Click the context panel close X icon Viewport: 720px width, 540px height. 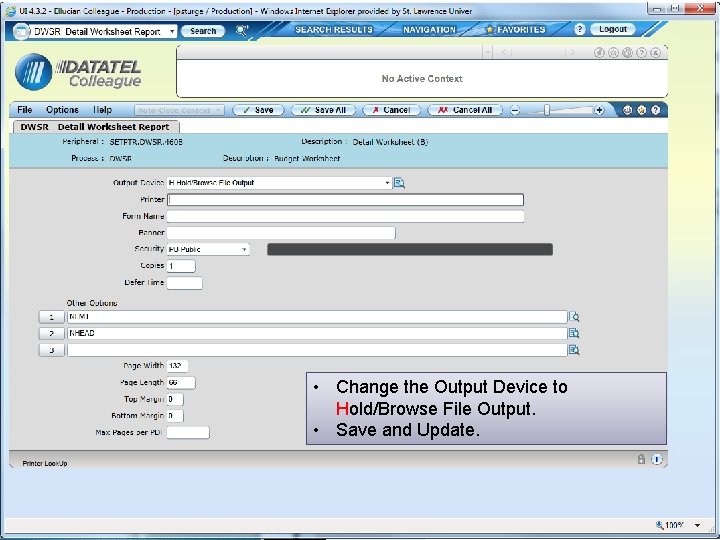tap(656, 53)
